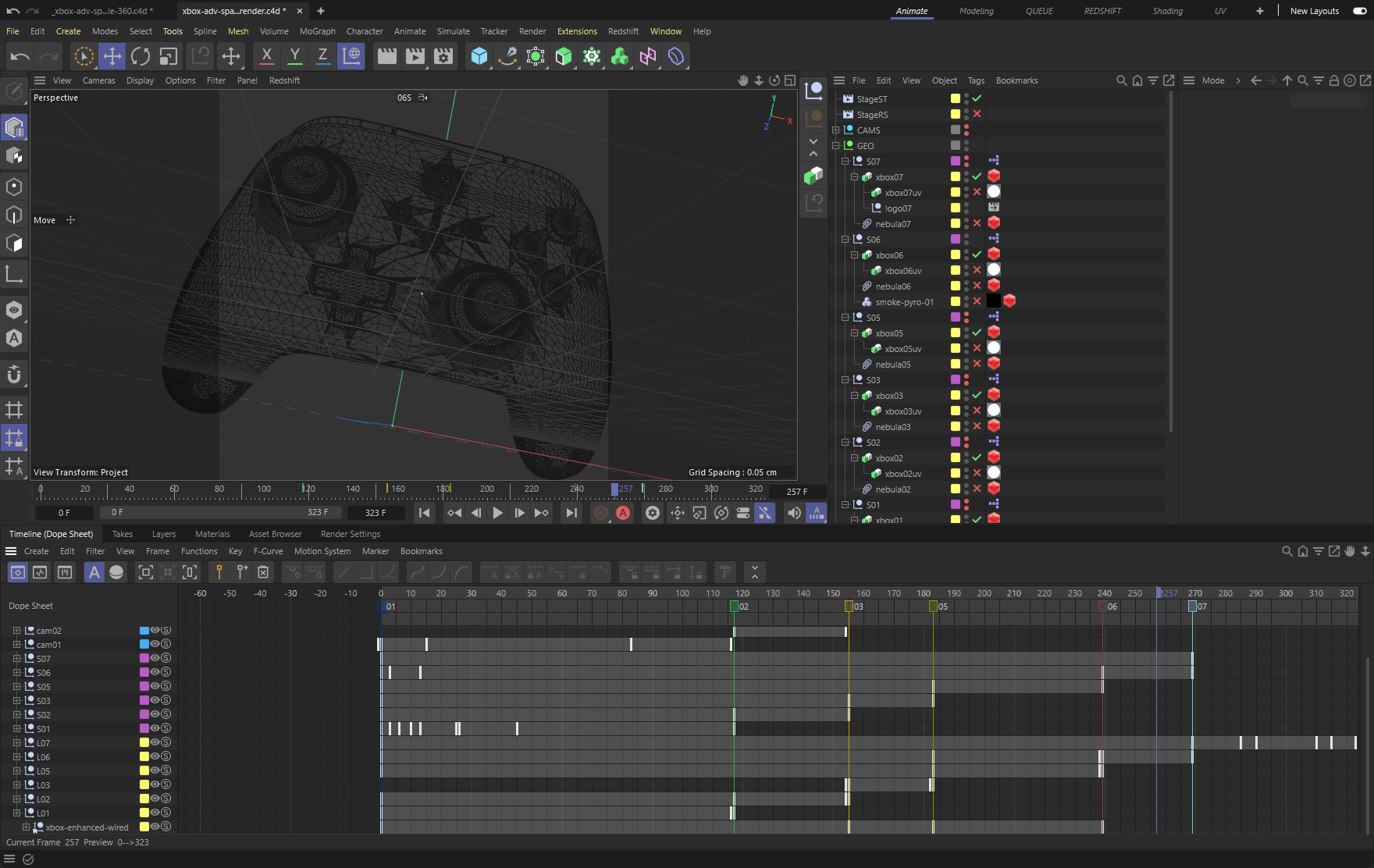Toggle visibility eye for cam02 track
The image size is (1374, 868).
tap(155, 630)
